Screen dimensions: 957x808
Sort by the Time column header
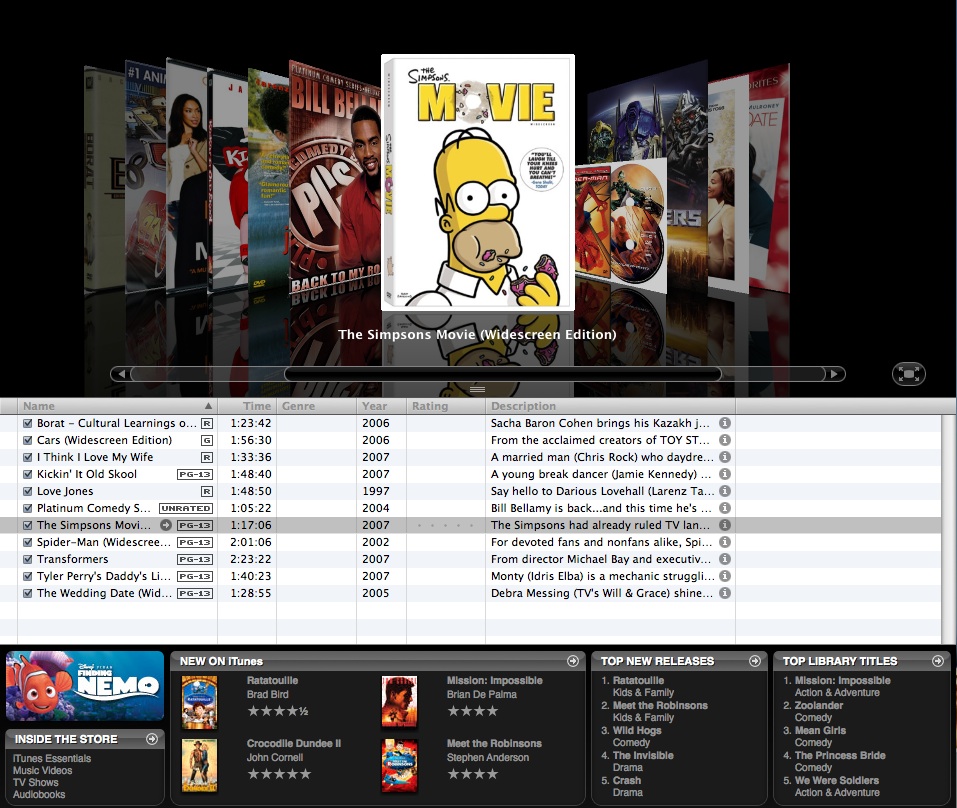pyautogui.click(x=247, y=406)
